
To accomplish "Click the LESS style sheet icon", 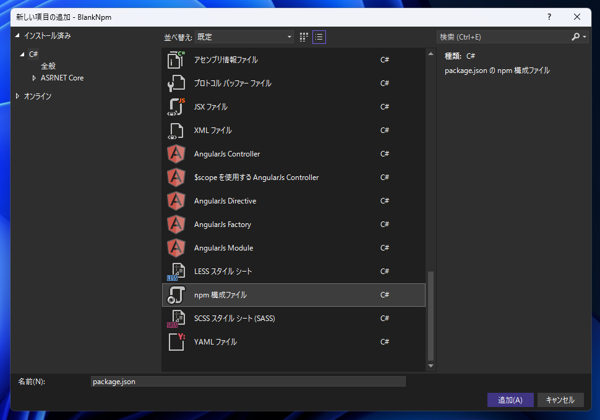I will pos(176,272).
